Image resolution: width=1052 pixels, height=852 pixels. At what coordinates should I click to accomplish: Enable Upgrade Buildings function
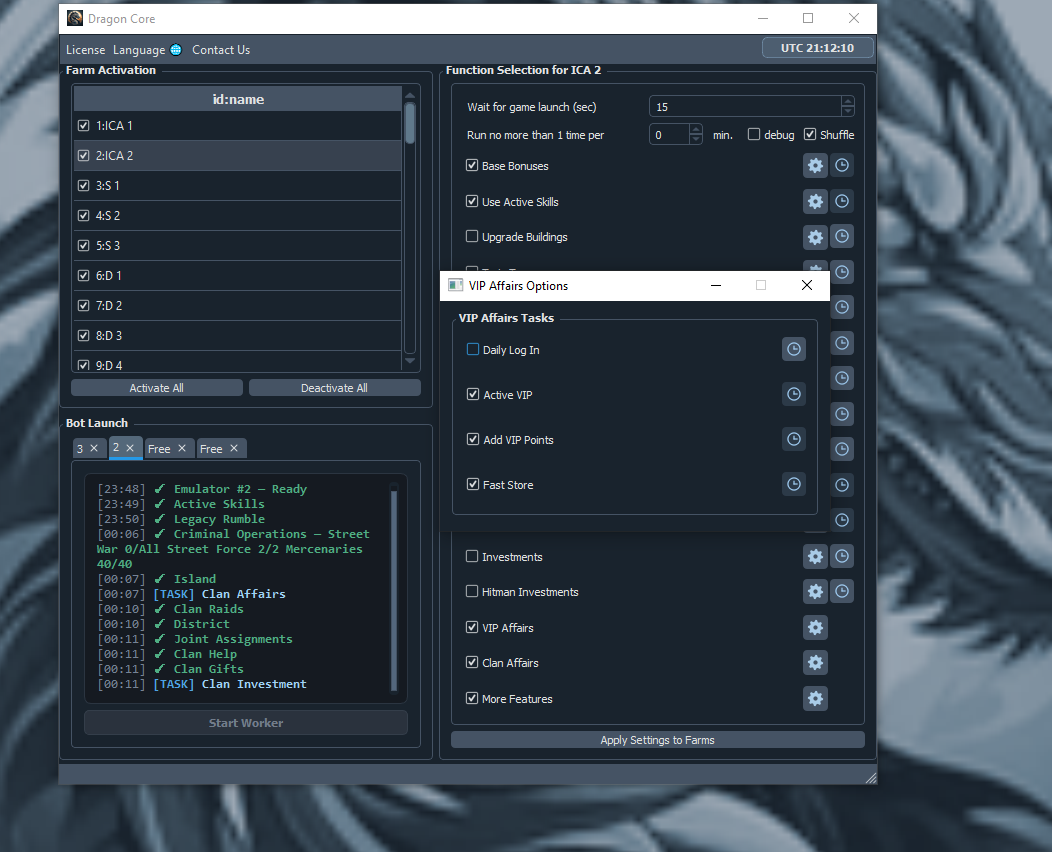pyautogui.click(x=472, y=236)
